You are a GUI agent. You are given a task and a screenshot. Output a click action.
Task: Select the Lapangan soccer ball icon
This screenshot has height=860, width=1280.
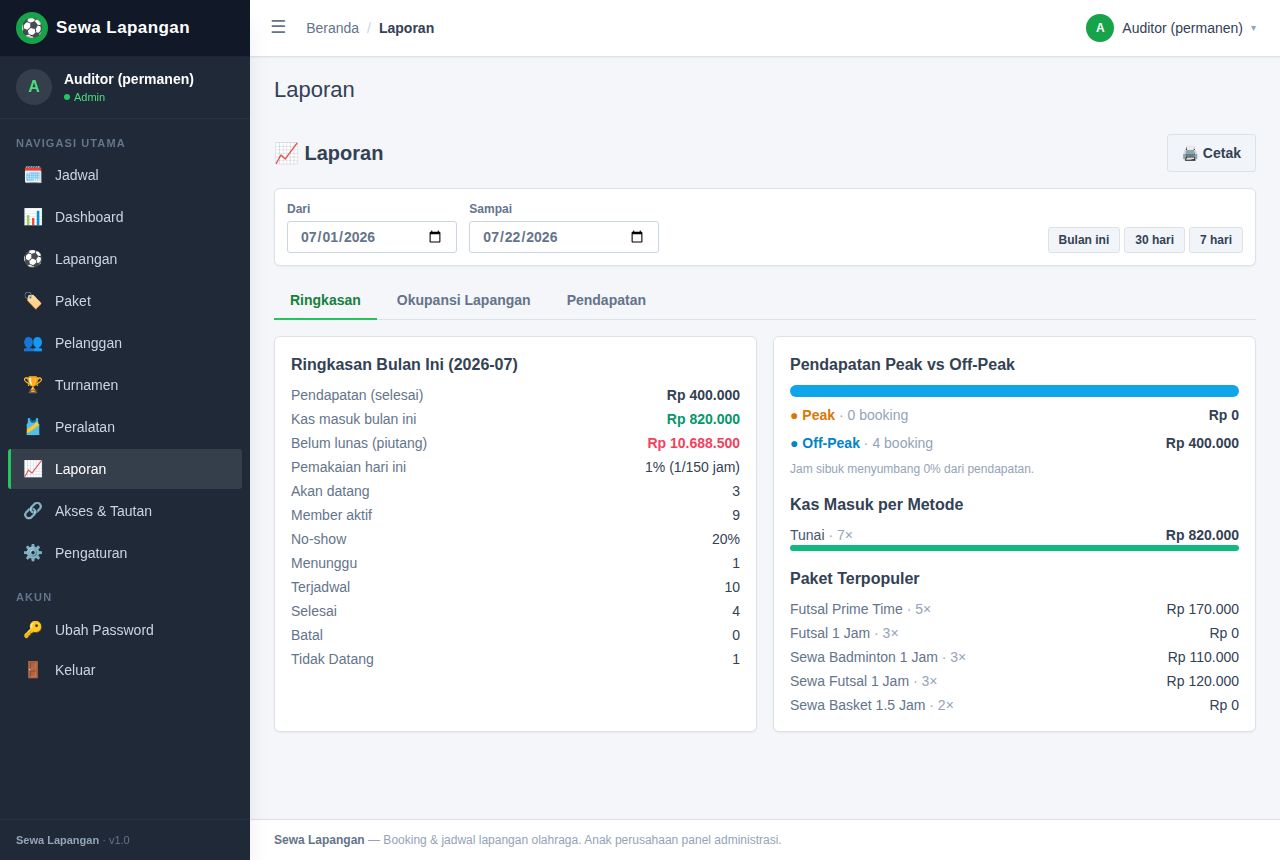(33, 259)
